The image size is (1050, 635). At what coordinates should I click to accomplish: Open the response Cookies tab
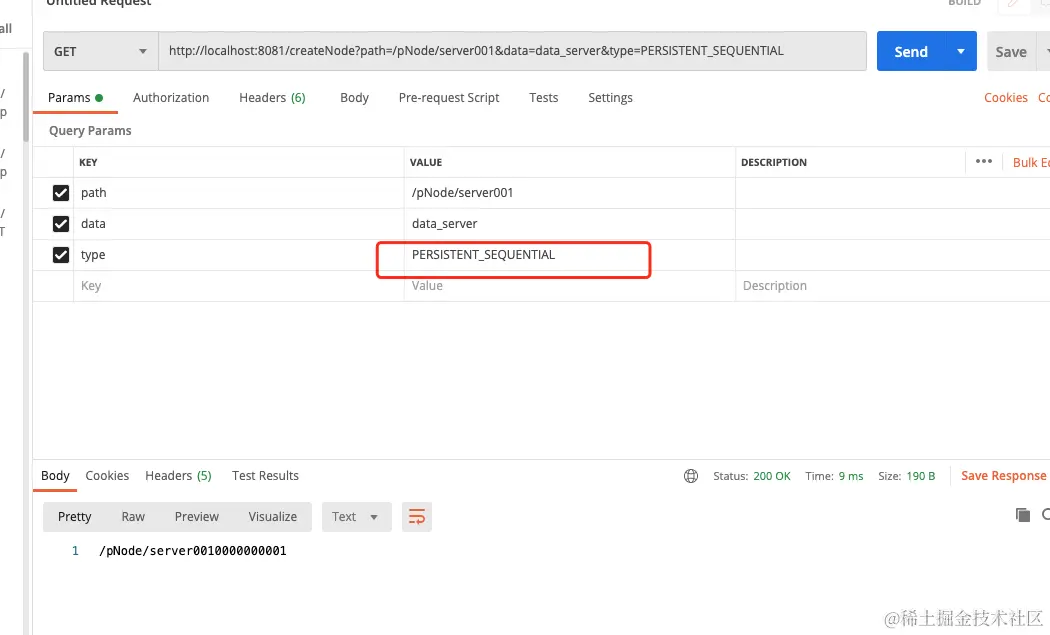click(x=107, y=476)
